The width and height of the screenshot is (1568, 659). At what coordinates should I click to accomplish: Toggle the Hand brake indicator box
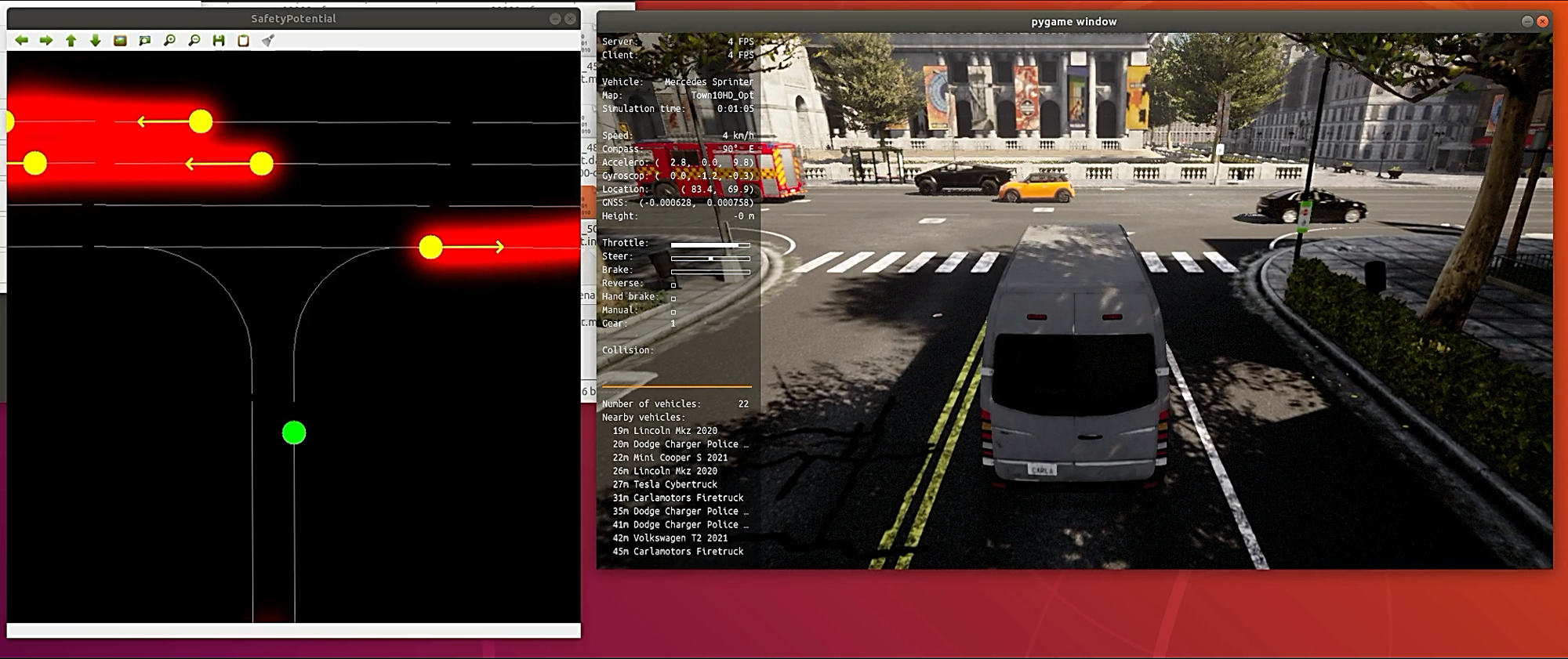673,298
